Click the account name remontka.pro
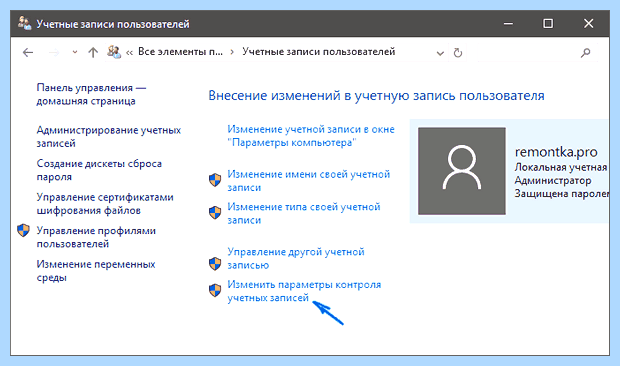This screenshot has height=366, width=620. [x=556, y=152]
